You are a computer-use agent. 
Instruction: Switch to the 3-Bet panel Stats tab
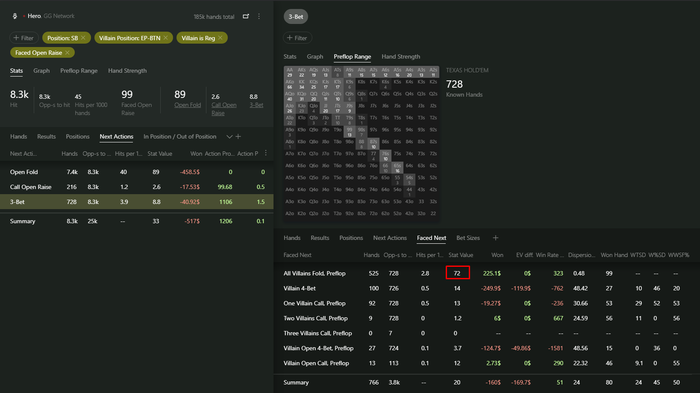(x=290, y=57)
